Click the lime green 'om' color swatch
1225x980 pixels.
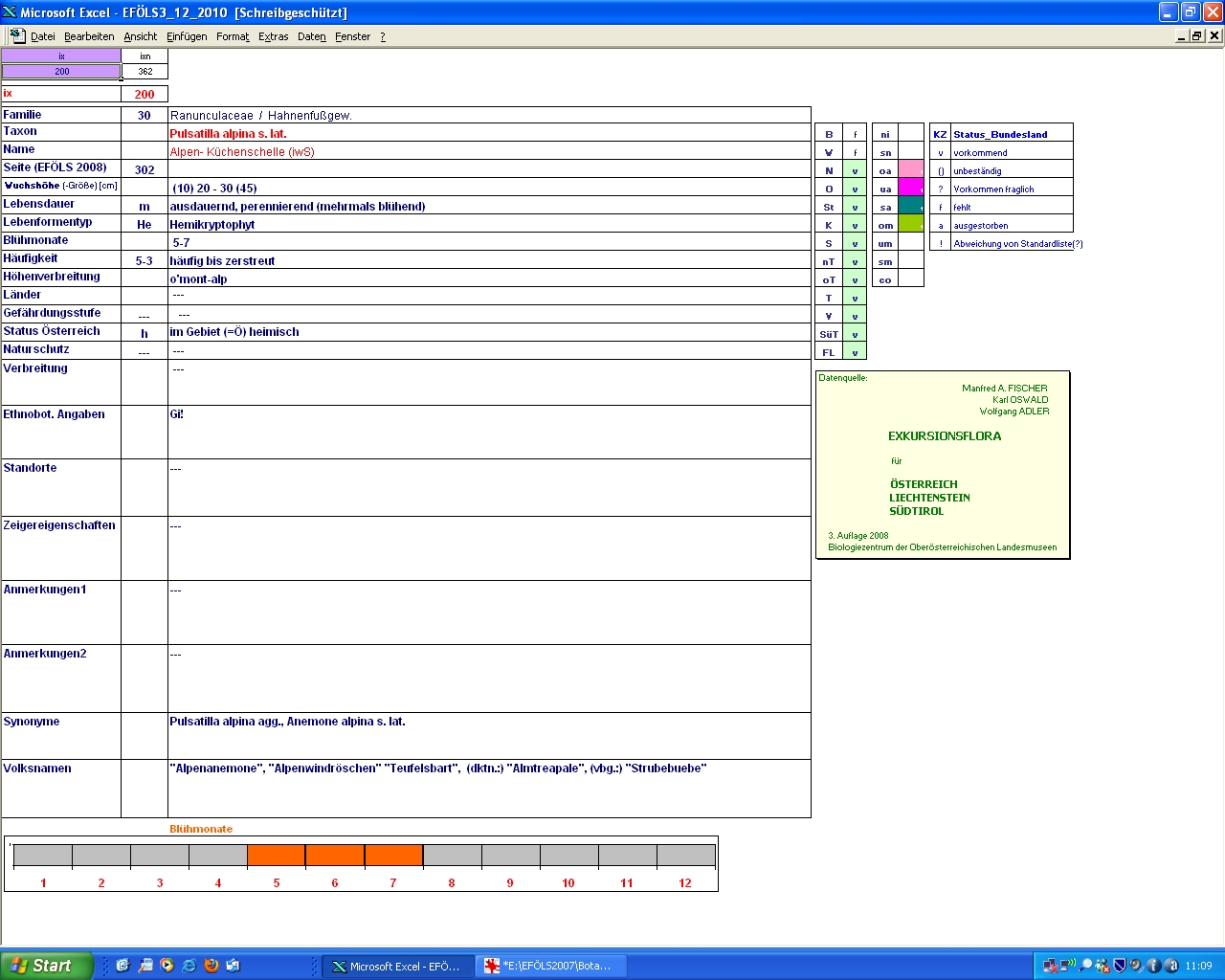[x=911, y=224]
